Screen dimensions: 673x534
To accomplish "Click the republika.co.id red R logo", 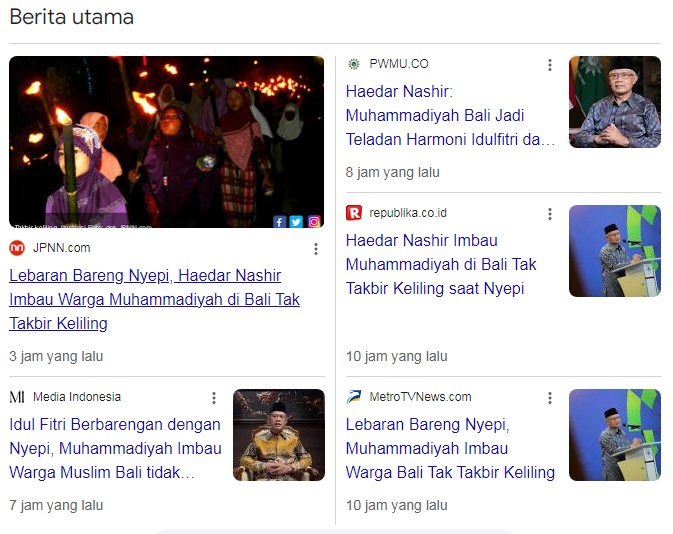I will [354, 212].
